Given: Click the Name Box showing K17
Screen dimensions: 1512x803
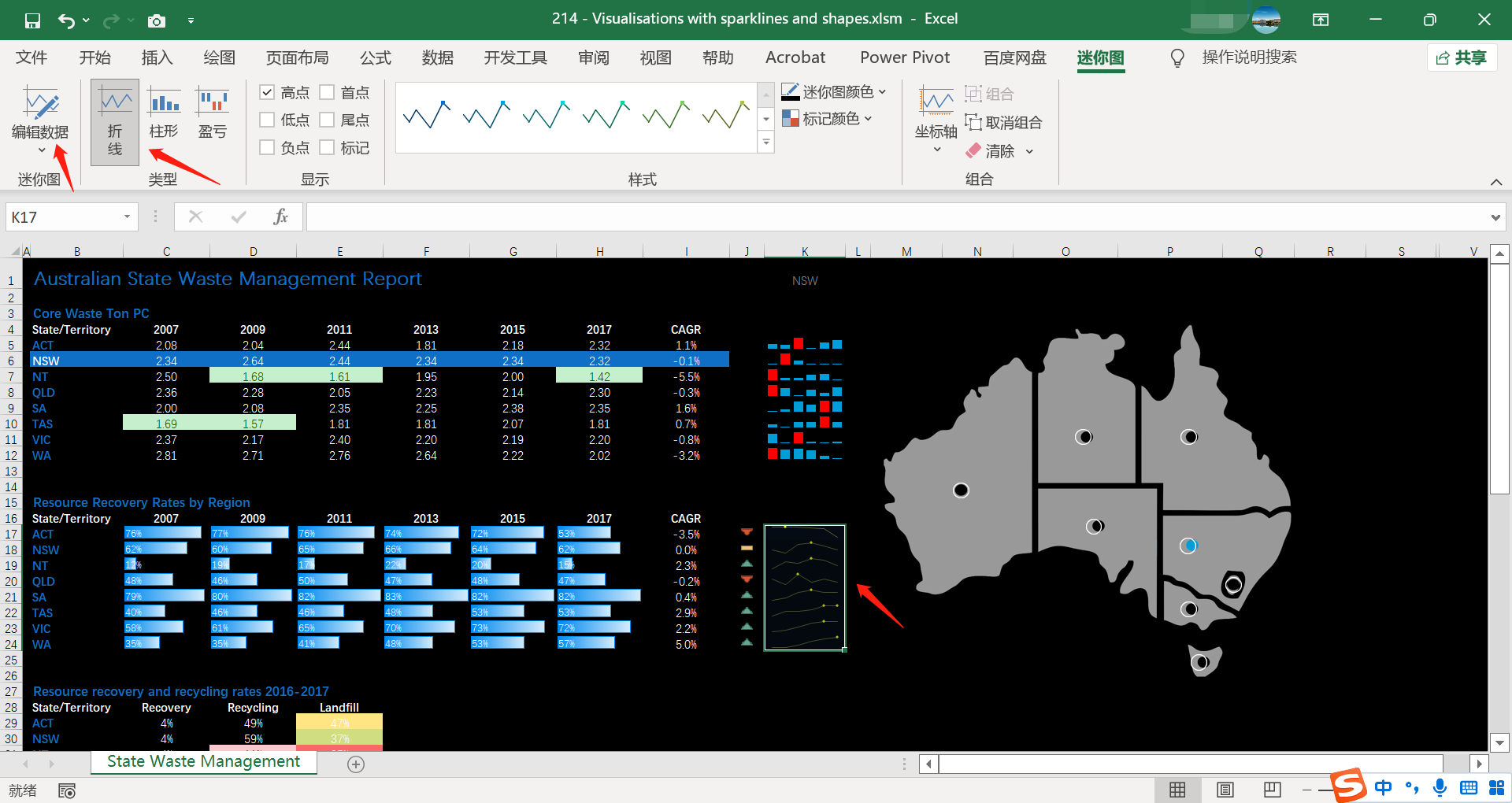Looking at the screenshot, I should (63, 217).
